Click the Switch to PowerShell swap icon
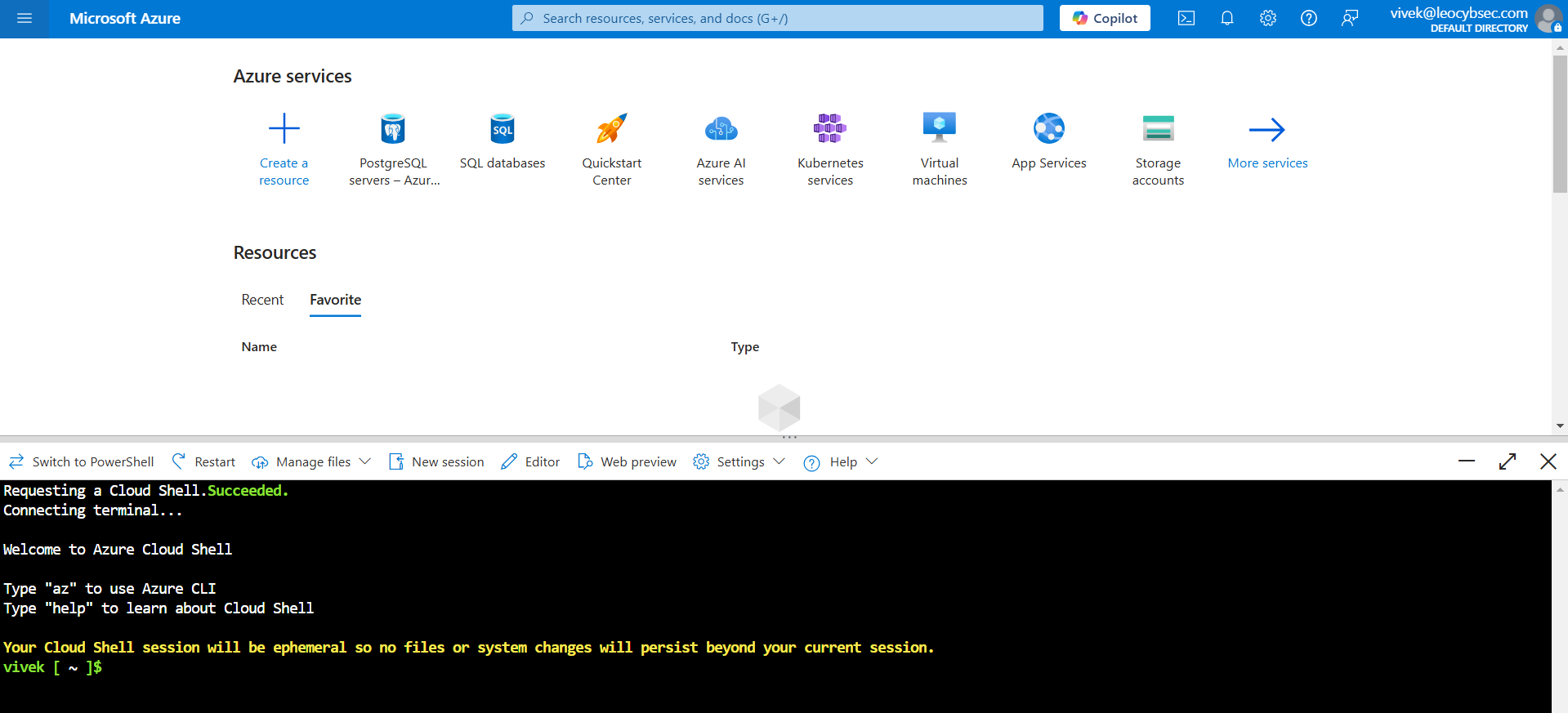This screenshot has height=713, width=1568. pos(16,461)
